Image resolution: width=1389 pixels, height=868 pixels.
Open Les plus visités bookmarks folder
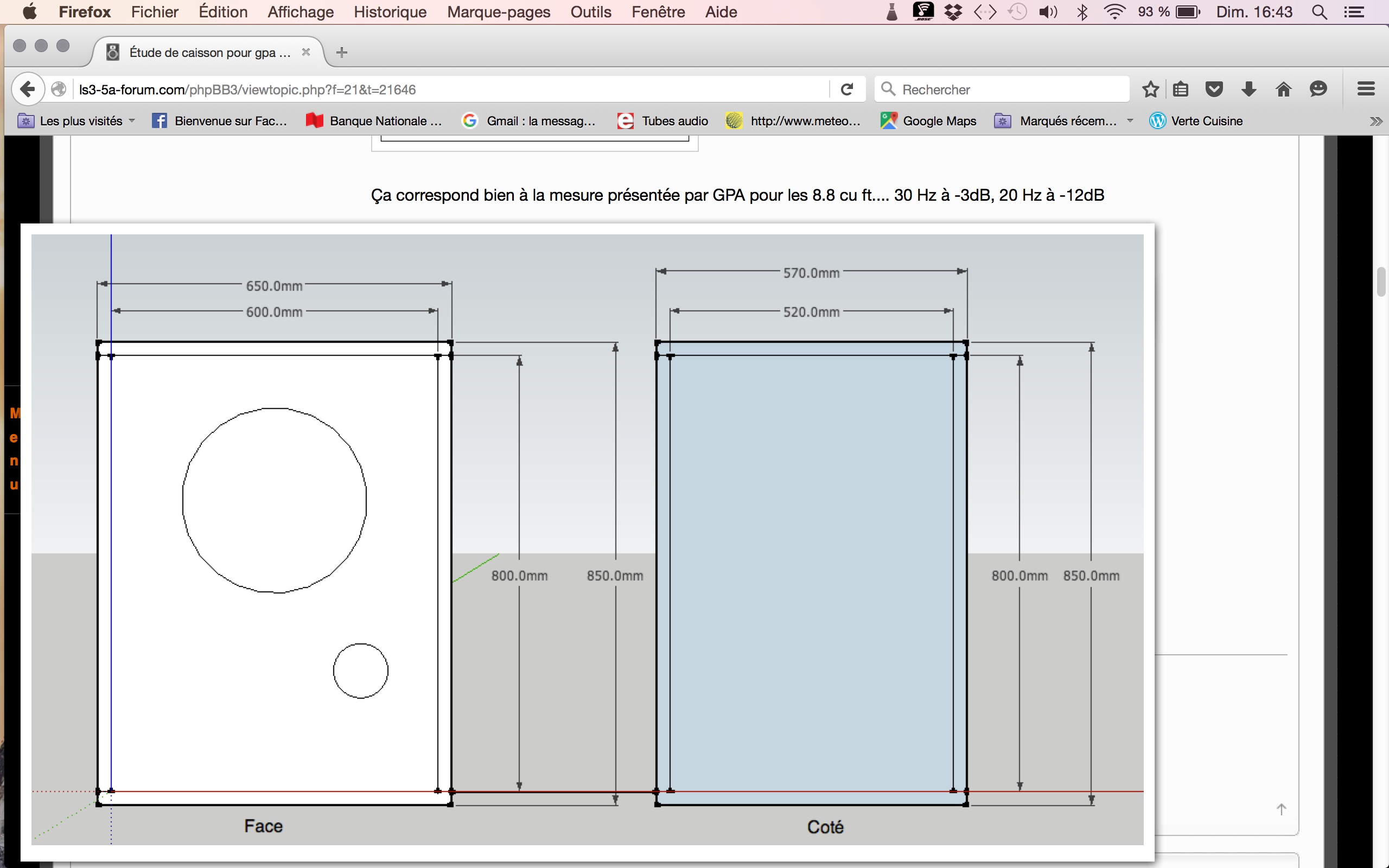tap(77, 120)
